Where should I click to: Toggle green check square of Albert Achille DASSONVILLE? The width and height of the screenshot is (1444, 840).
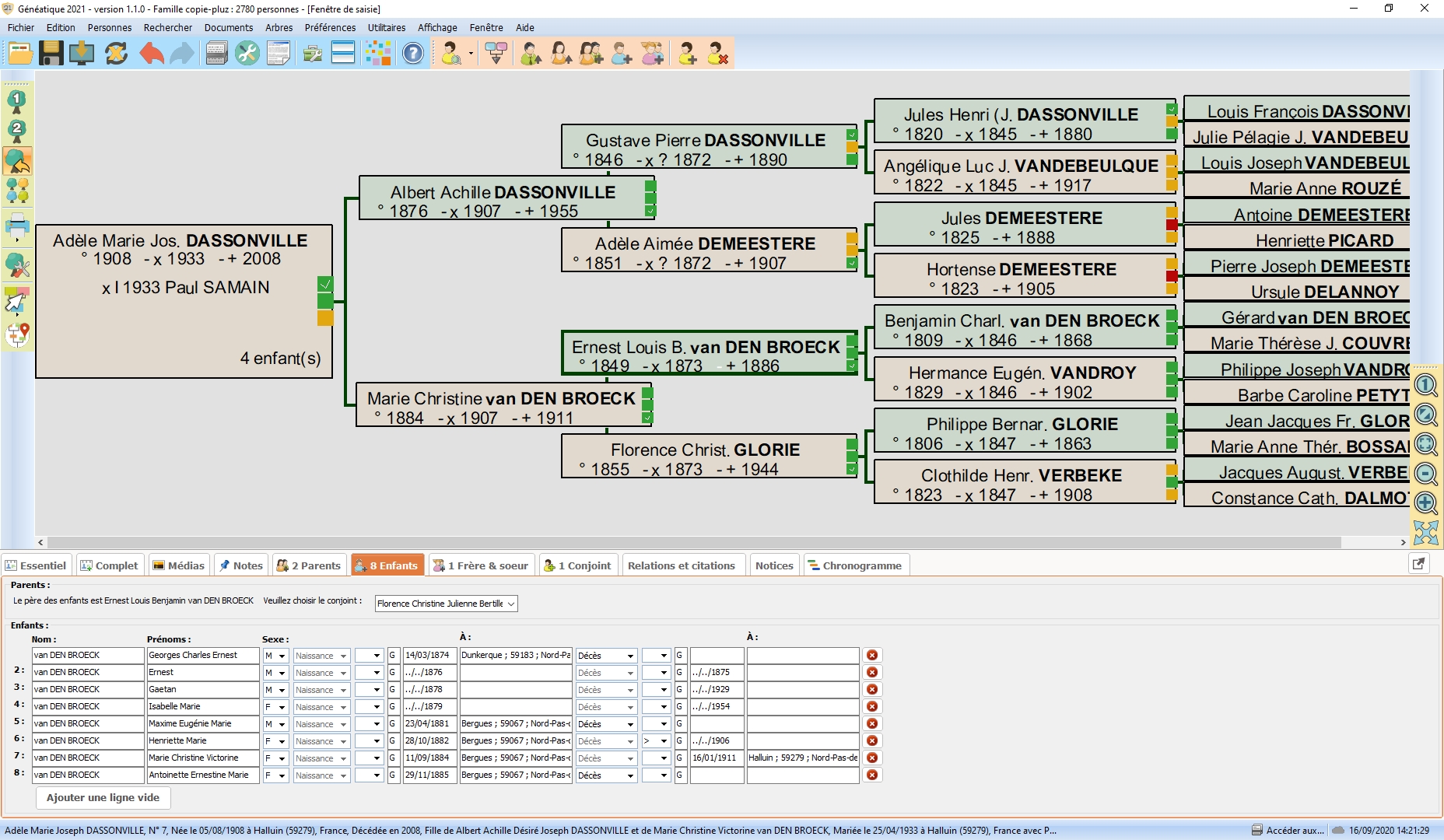click(650, 211)
